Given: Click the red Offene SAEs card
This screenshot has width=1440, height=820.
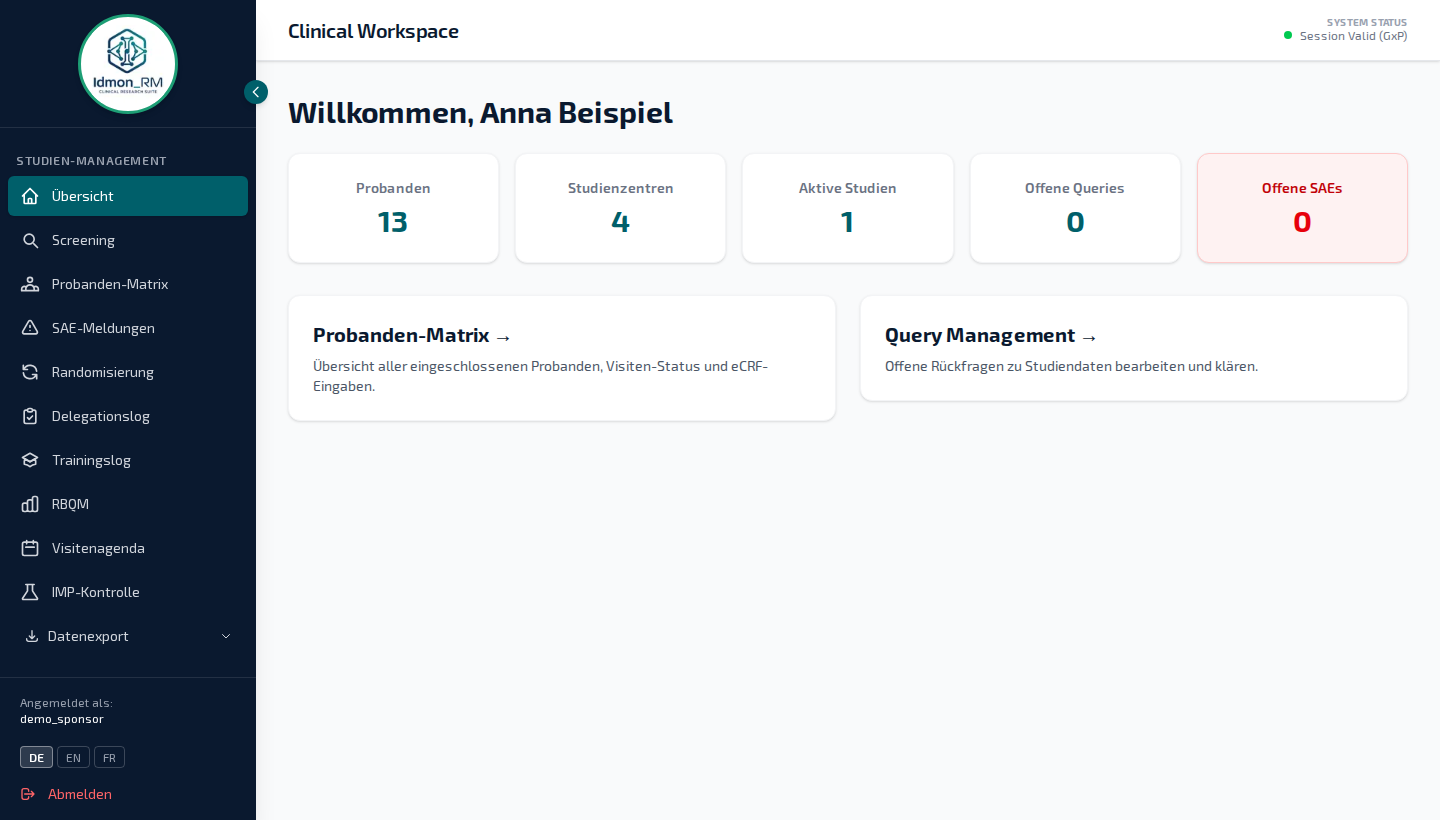Looking at the screenshot, I should [x=1302, y=208].
